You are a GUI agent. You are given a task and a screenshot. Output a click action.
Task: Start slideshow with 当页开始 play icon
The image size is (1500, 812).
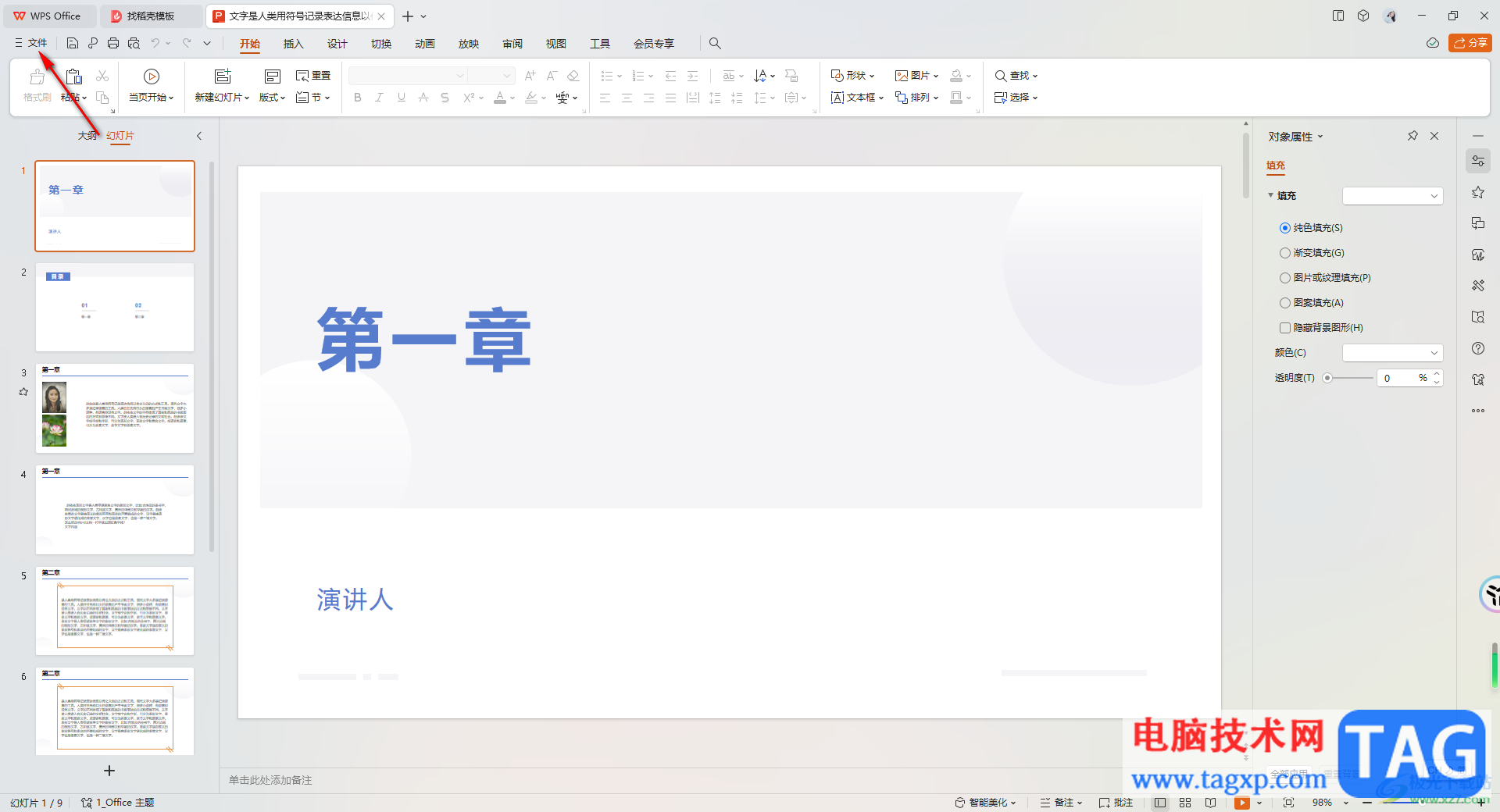[152, 77]
